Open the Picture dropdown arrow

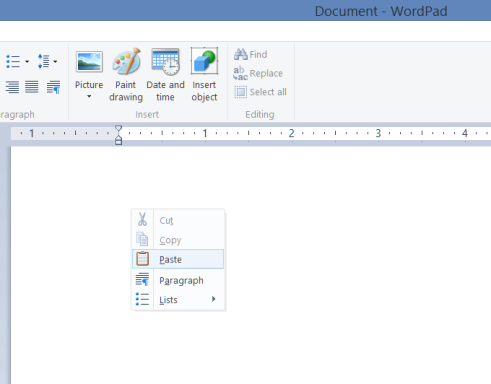(89, 97)
